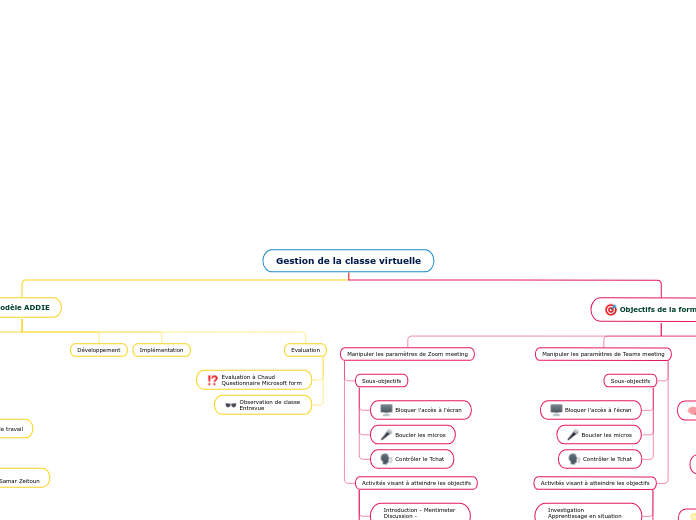The height and width of the screenshot is (520, 696).
Task: Select Contrôler le Tchat text under Teams
Action: pos(607,459)
